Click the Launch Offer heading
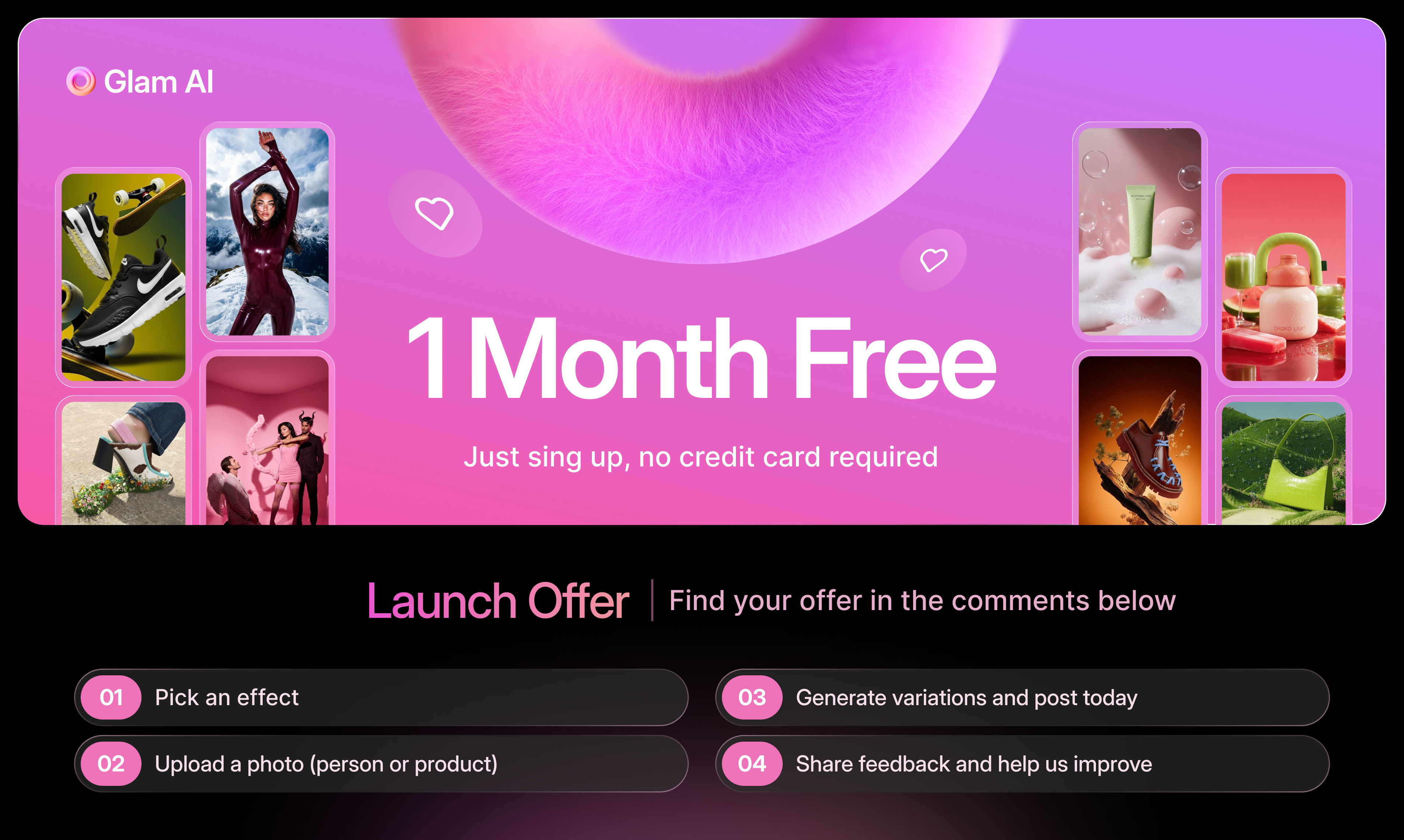The height and width of the screenshot is (840, 1404). click(498, 601)
